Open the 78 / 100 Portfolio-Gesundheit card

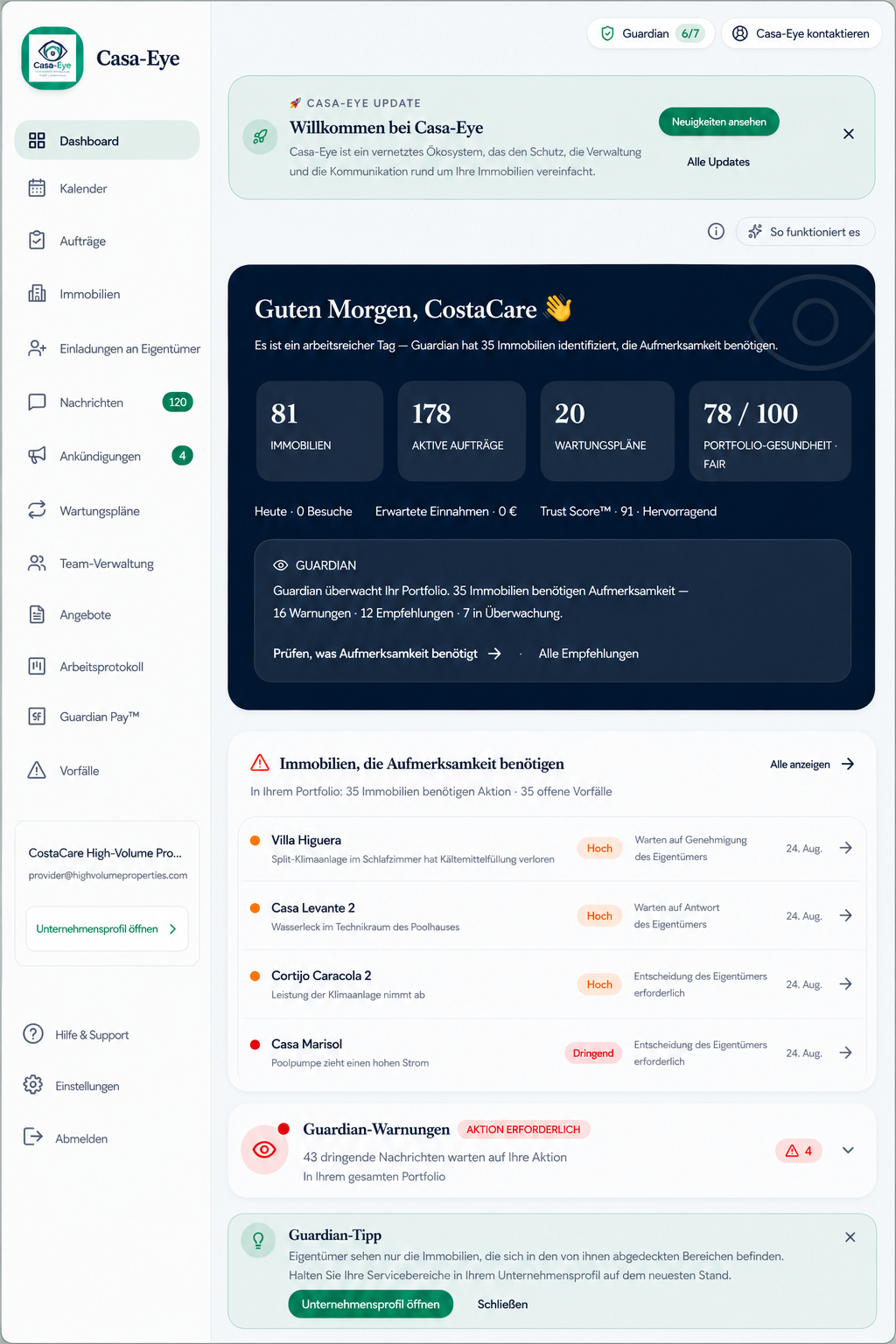770,430
